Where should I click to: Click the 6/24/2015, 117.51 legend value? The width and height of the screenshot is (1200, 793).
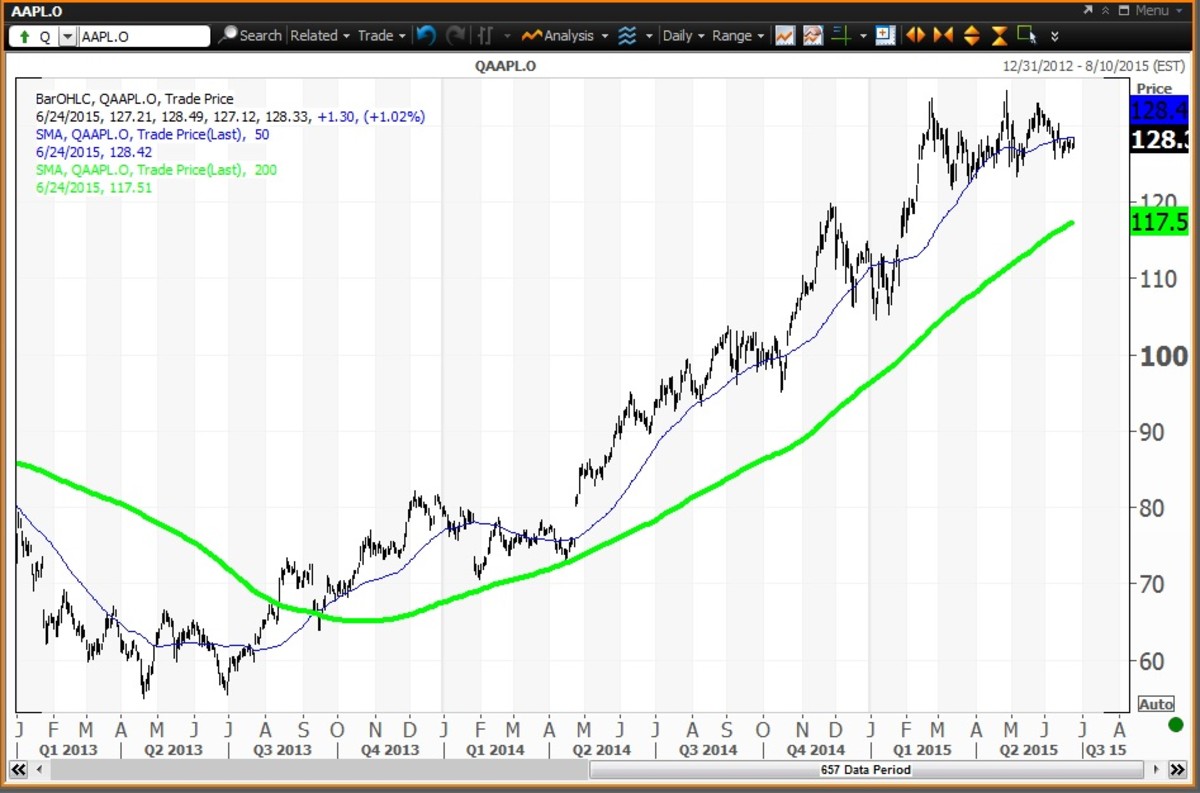(x=93, y=187)
